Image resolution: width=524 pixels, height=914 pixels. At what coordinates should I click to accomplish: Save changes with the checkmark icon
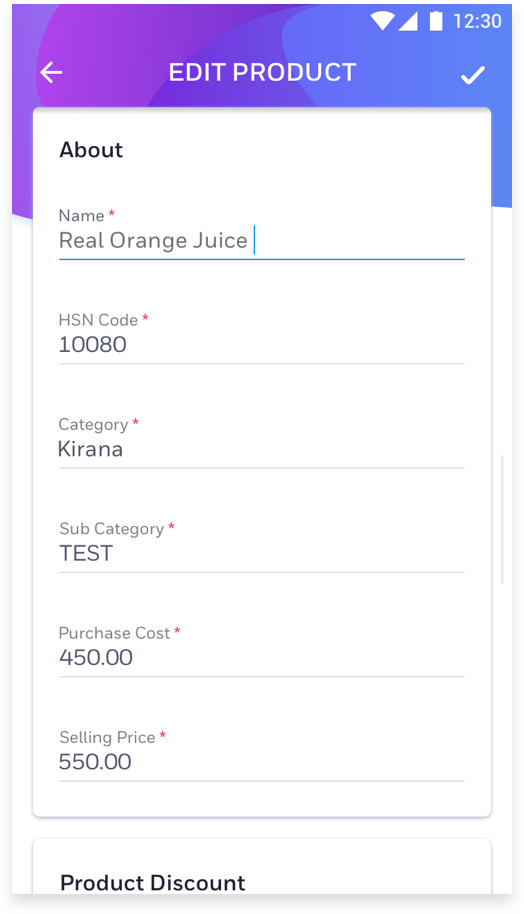pos(473,75)
